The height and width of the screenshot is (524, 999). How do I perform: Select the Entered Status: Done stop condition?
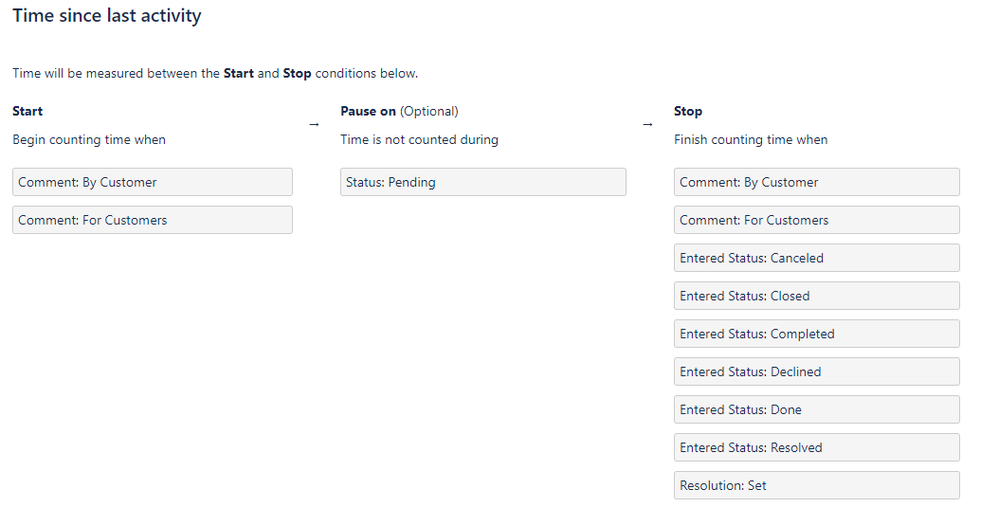point(817,410)
